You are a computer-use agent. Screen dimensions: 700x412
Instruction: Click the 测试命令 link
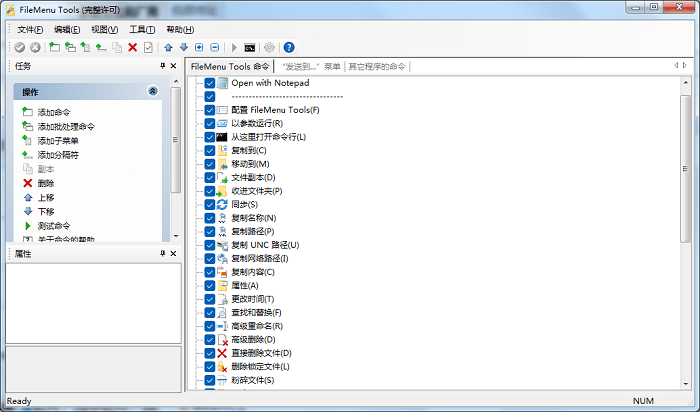pos(54,225)
